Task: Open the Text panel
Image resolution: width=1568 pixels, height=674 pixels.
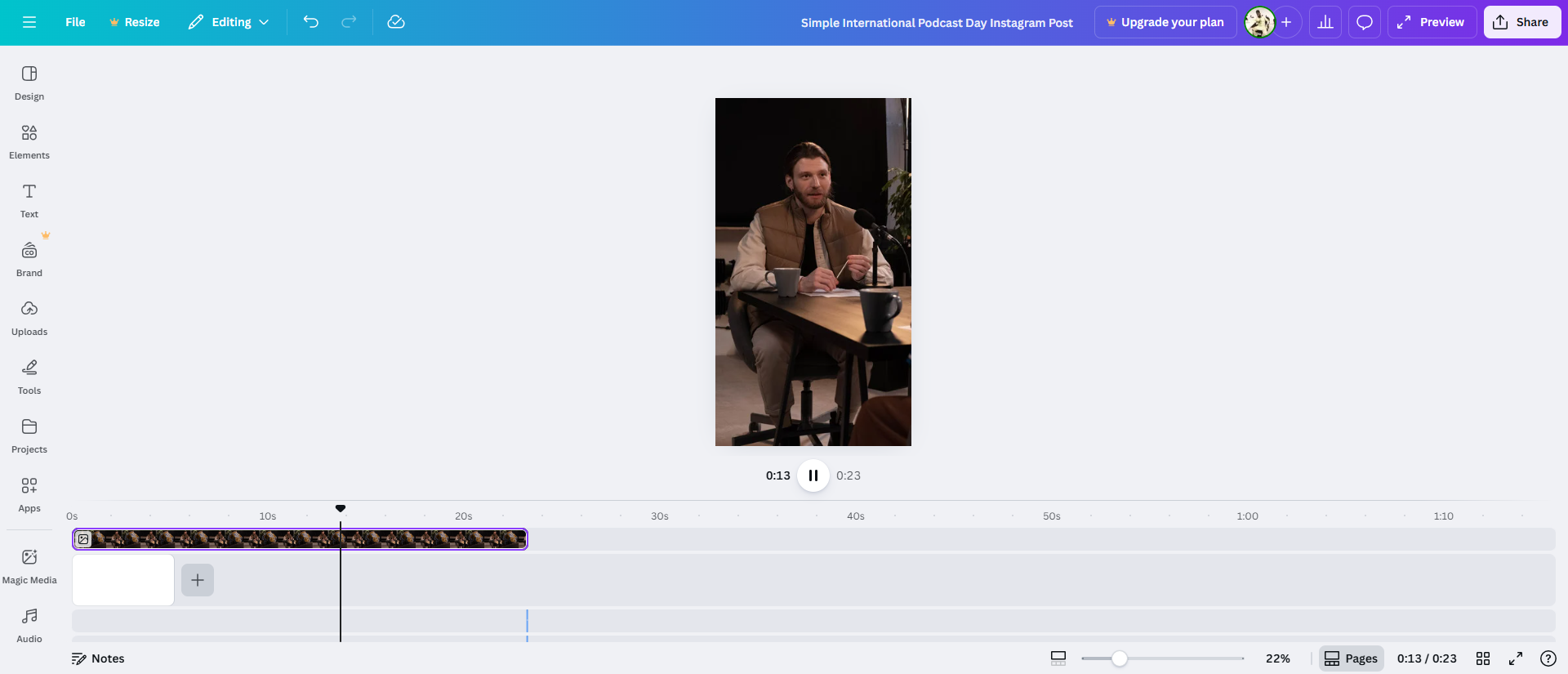Action: point(29,200)
